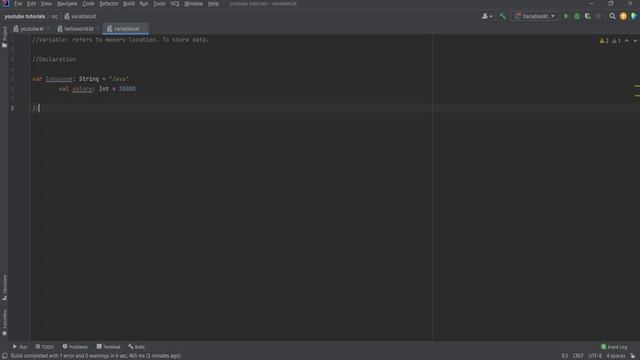Click youtube tutorials breadcrumb in navigation bar

click(x=25, y=16)
